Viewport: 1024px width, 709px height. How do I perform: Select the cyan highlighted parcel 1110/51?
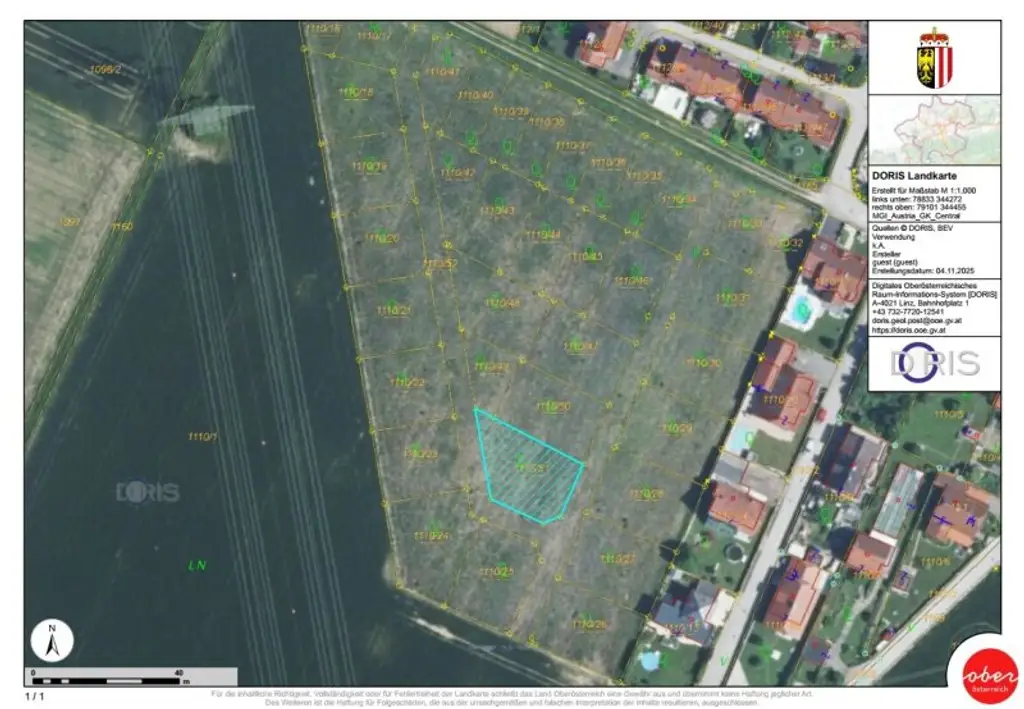(x=527, y=465)
